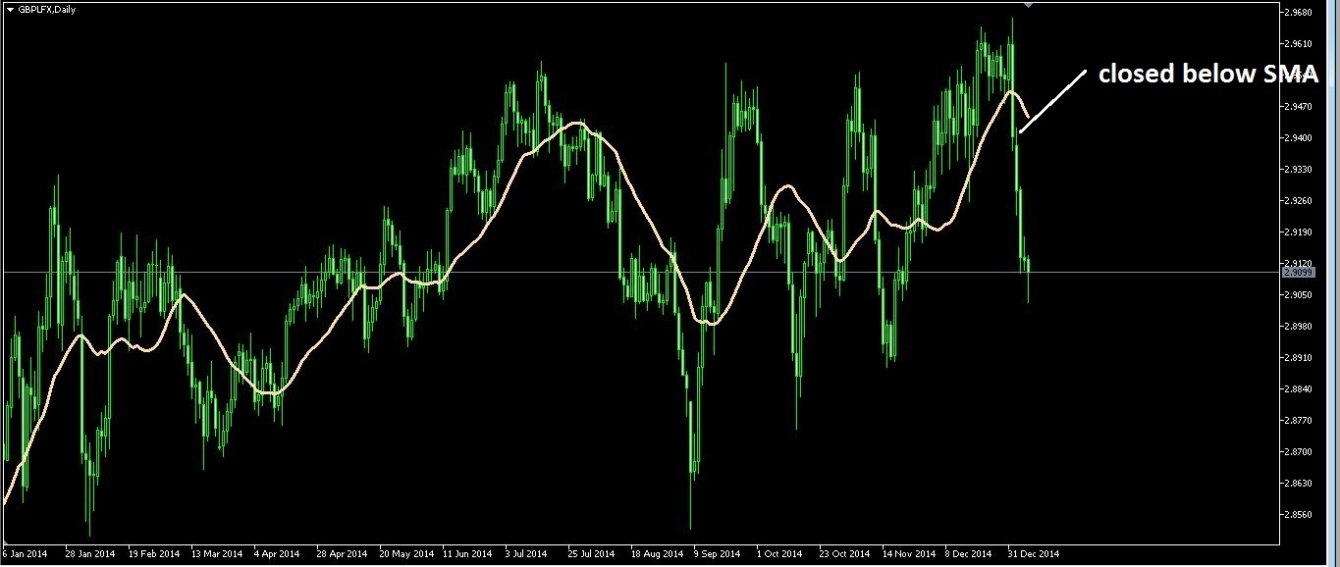Click the 6 Jan 2014 date label
Screen dimensions: 1340x567
[25, 553]
